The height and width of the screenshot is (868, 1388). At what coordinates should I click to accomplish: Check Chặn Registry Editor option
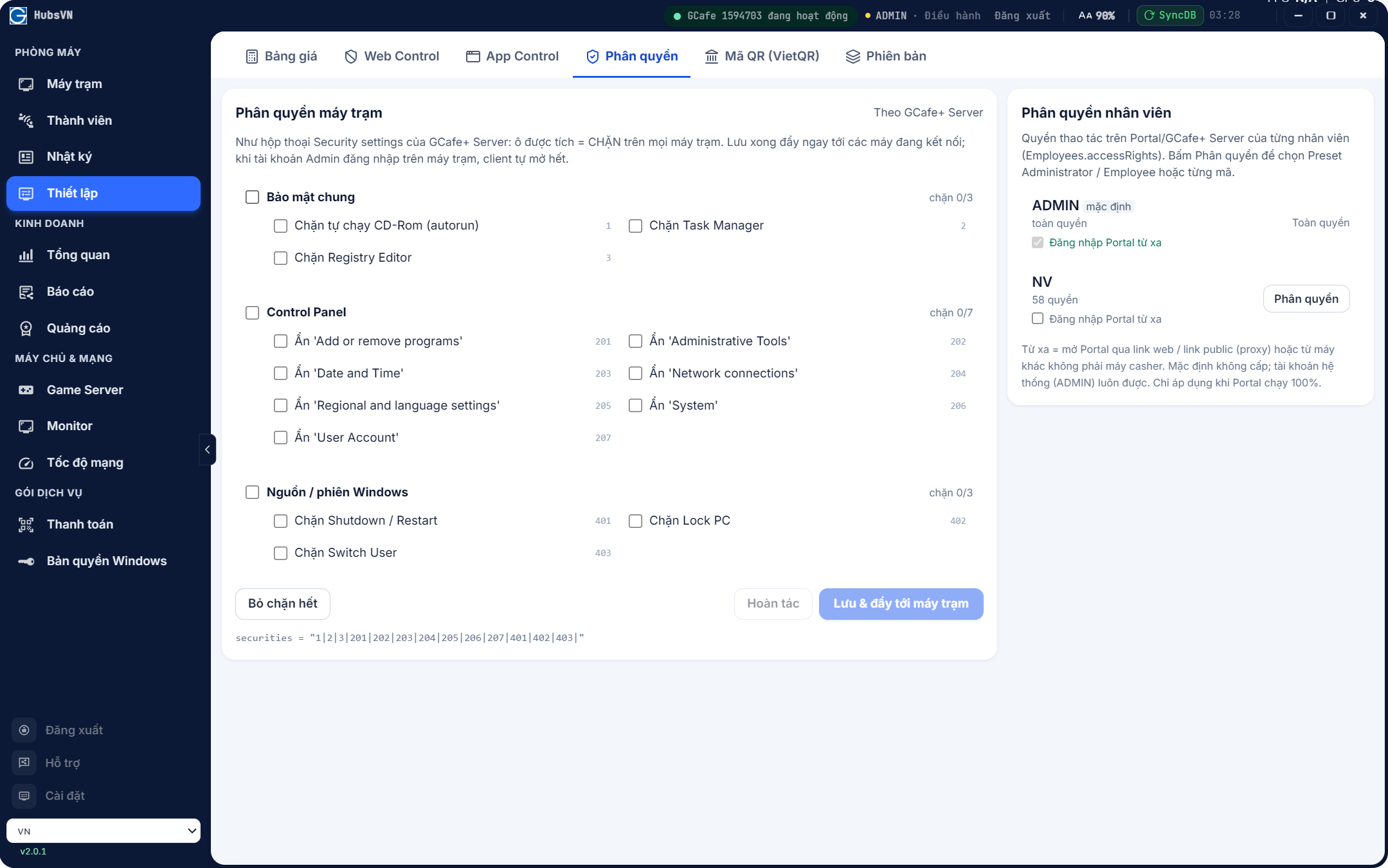coord(280,258)
